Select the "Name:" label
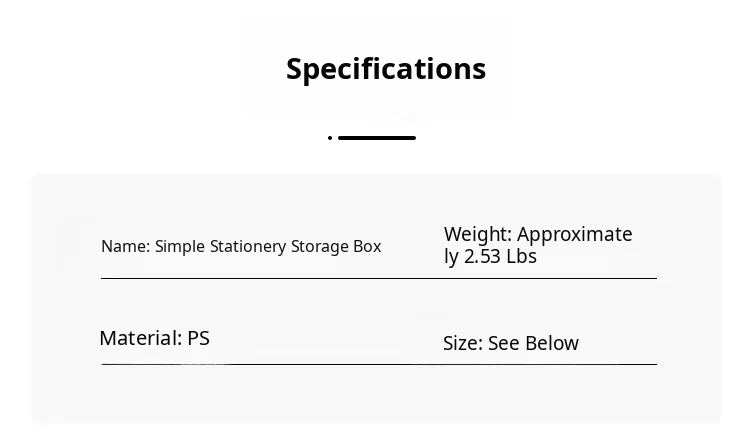The width and height of the screenshot is (750, 444). (x=125, y=247)
